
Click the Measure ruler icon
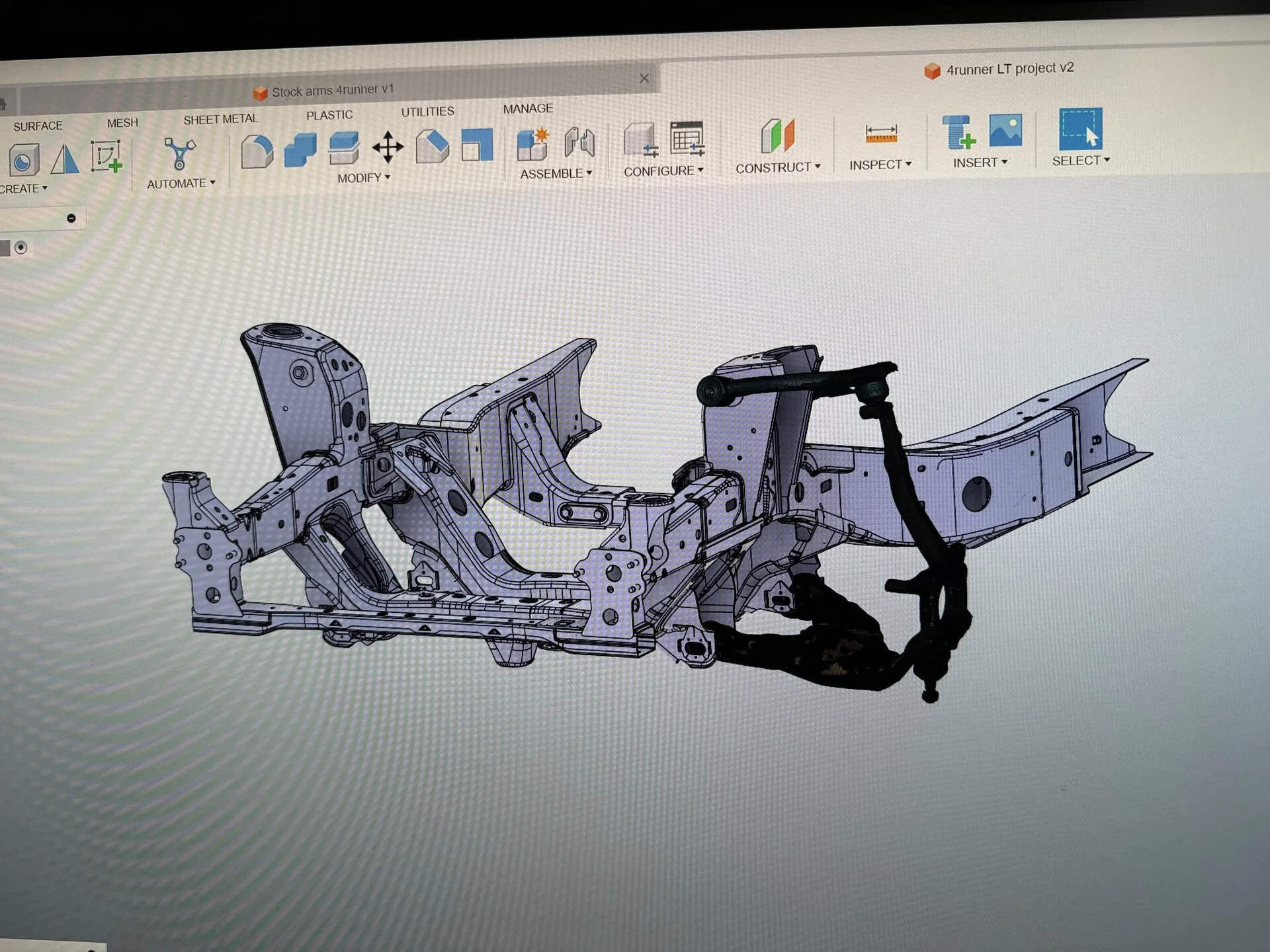pos(881,134)
